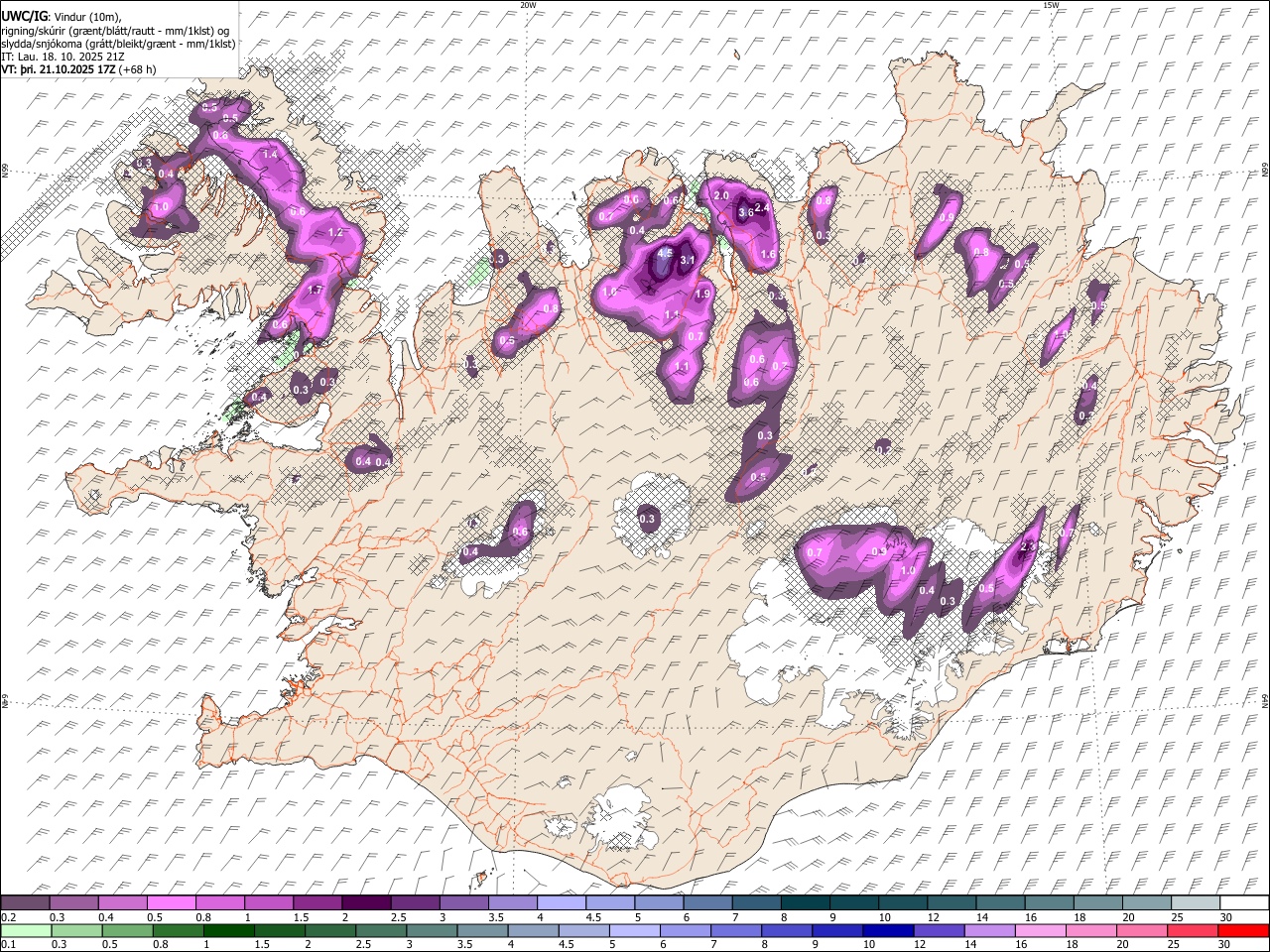Click the 4.5 snowfall value on the map
Viewport: 1270px width, 952px height.
(665, 255)
